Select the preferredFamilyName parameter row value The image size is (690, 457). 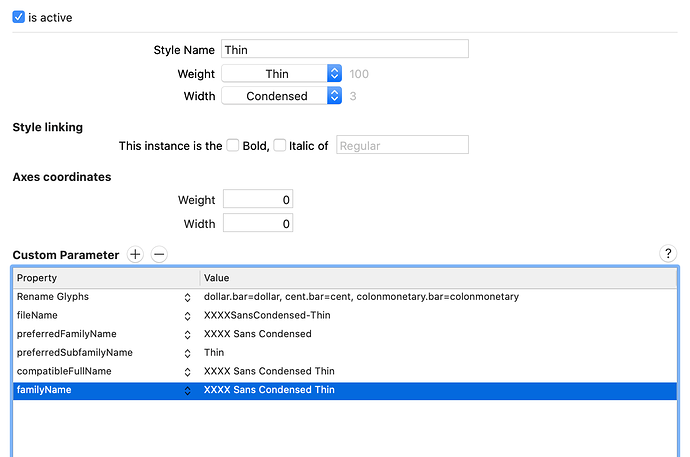[x=257, y=334]
